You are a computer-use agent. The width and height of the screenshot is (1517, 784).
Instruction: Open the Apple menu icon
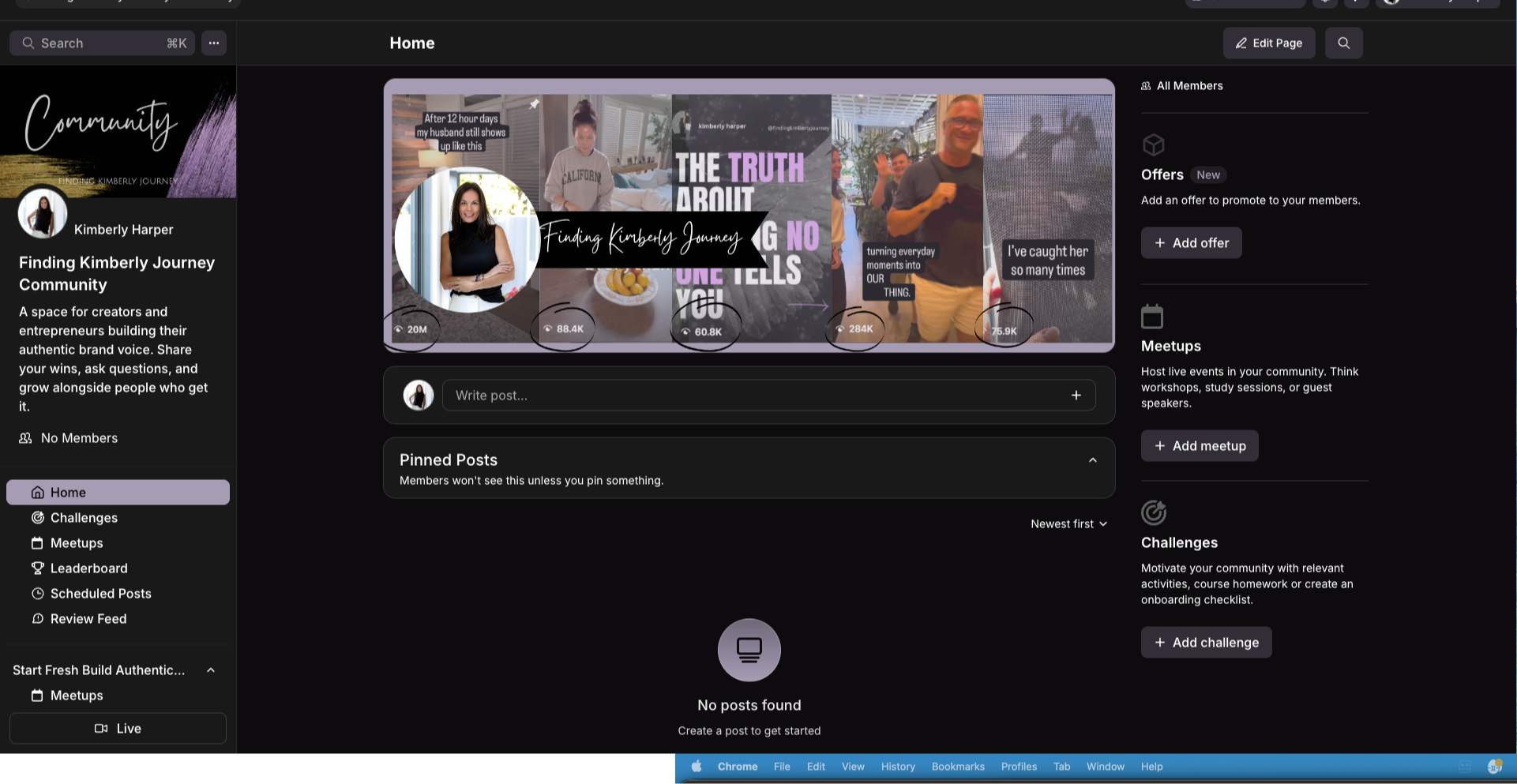point(697,767)
